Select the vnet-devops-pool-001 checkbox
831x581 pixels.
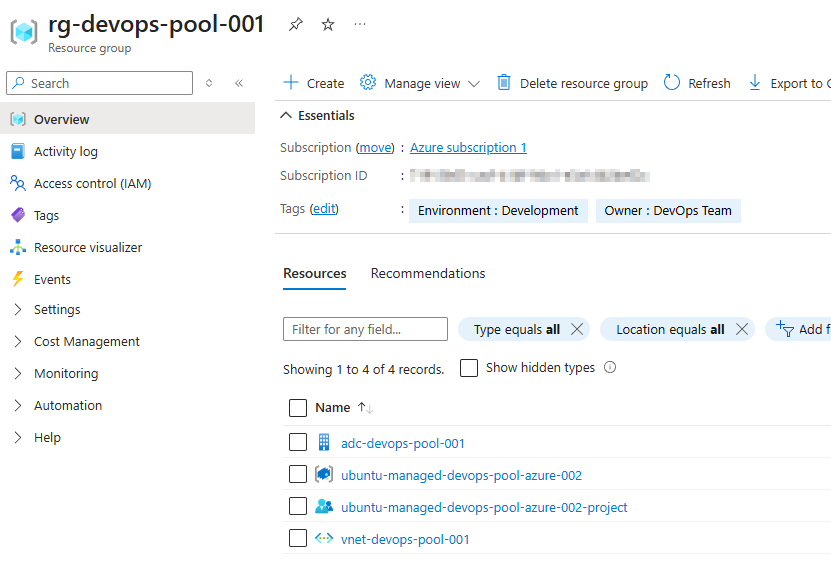(x=297, y=539)
